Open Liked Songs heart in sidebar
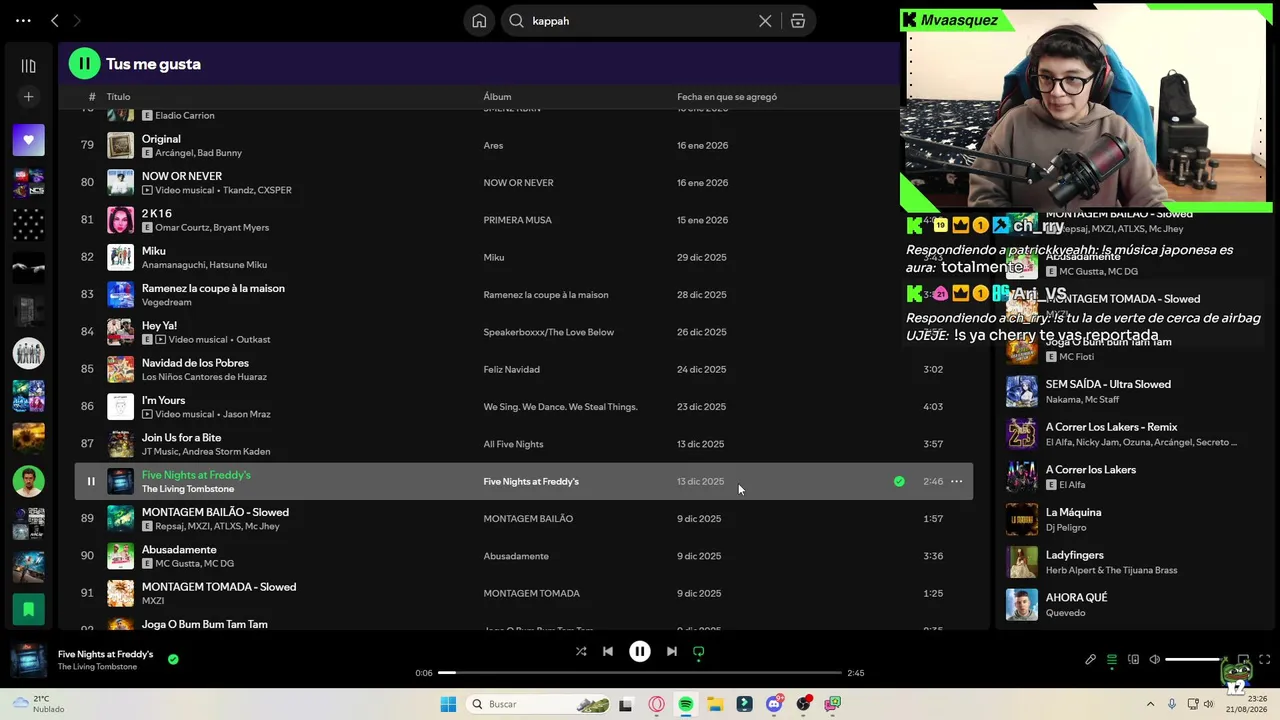 pyautogui.click(x=28, y=140)
